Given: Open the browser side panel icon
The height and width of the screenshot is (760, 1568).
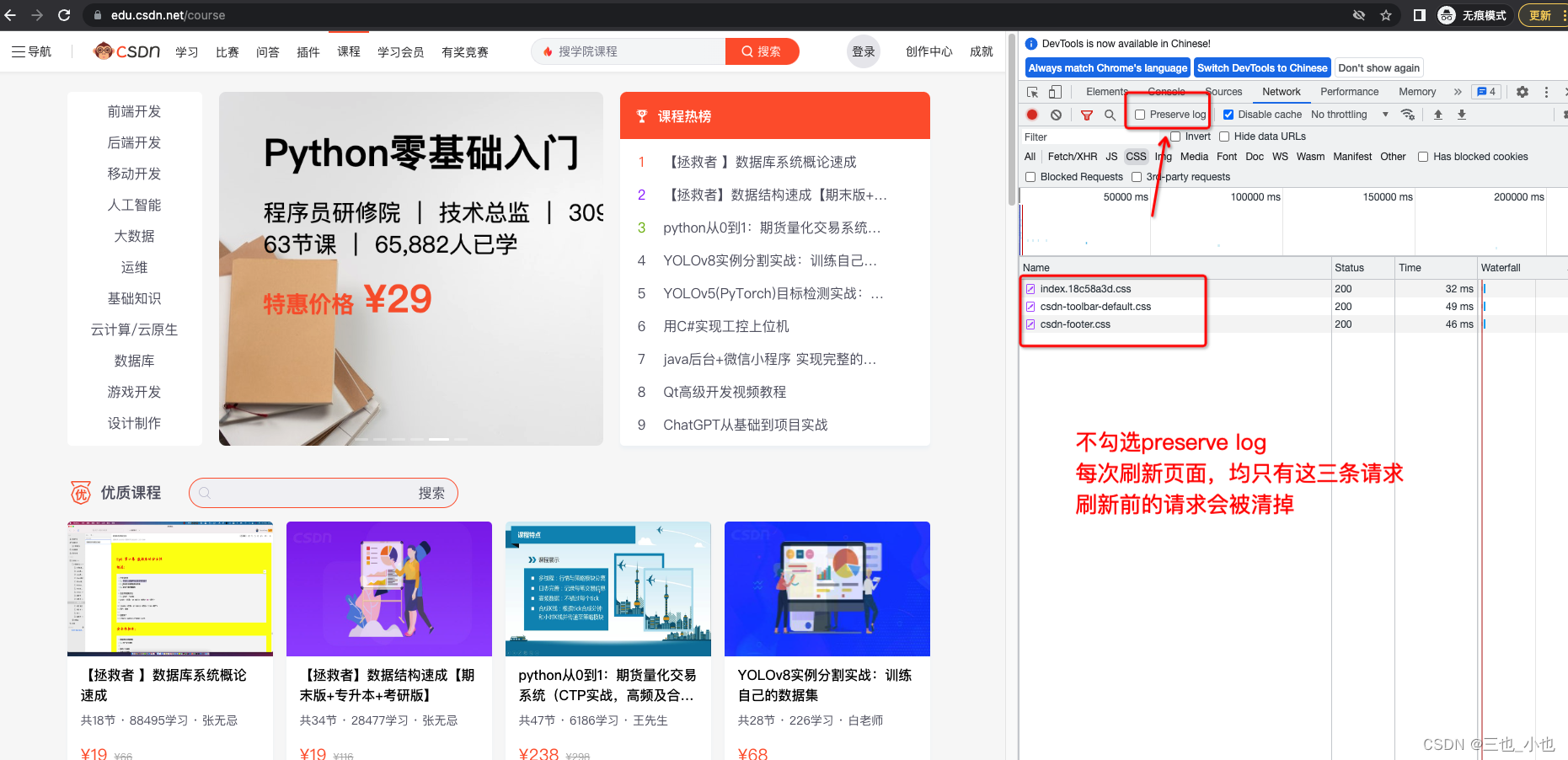Looking at the screenshot, I should pyautogui.click(x=1420, y=15).
